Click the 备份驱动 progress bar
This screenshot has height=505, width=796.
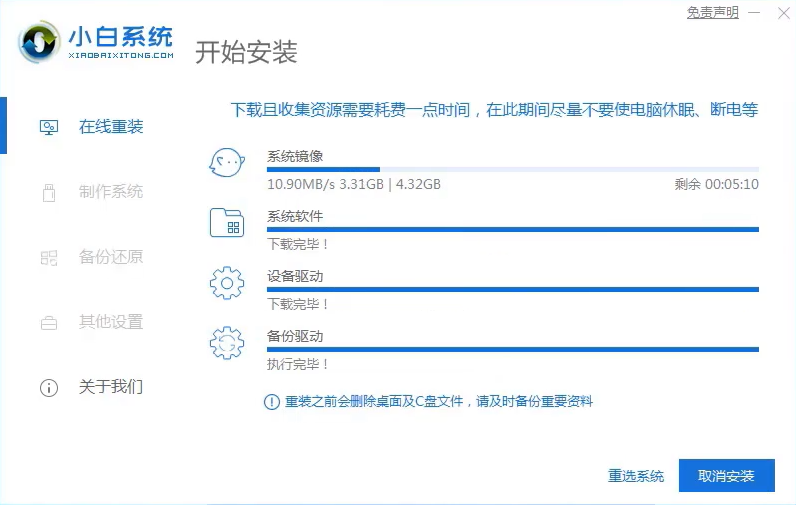512,350
